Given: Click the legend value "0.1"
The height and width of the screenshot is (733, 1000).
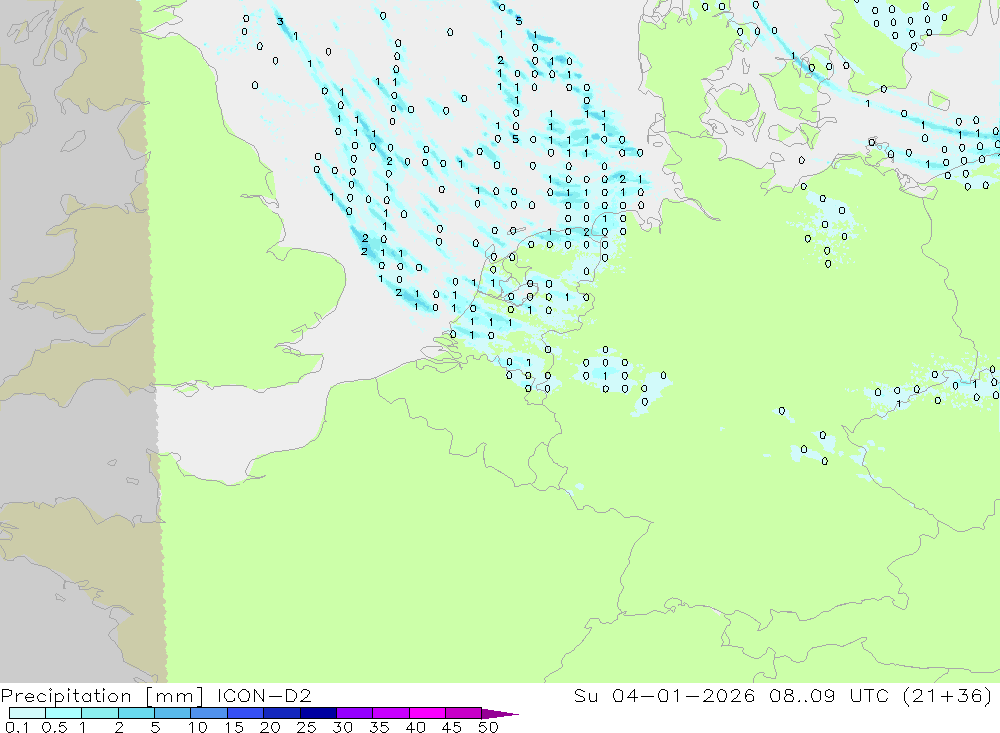Looking at the screenshot, I should tap(16, 727).
